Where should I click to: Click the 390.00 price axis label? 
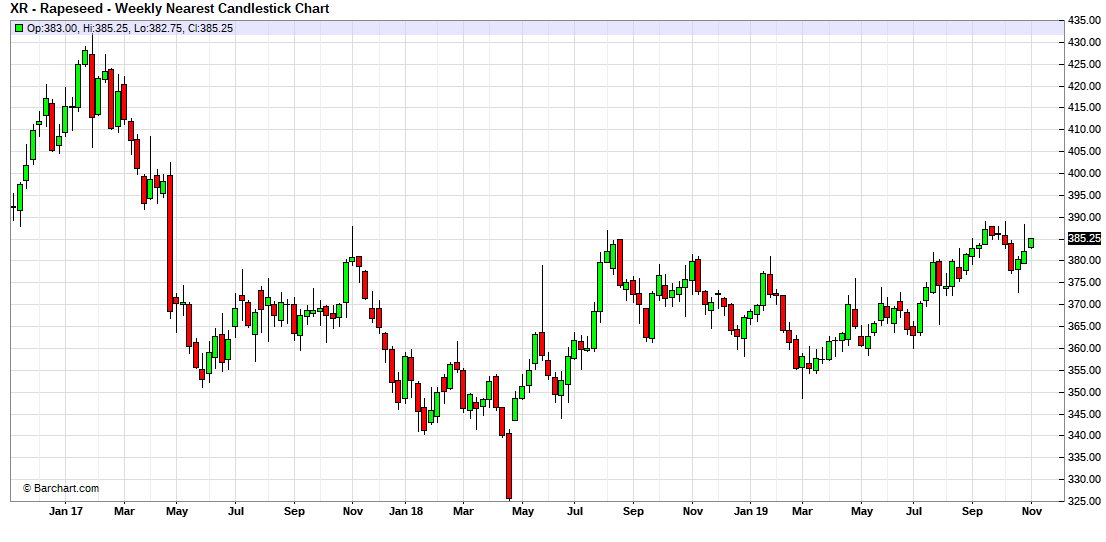(1085, 217)
